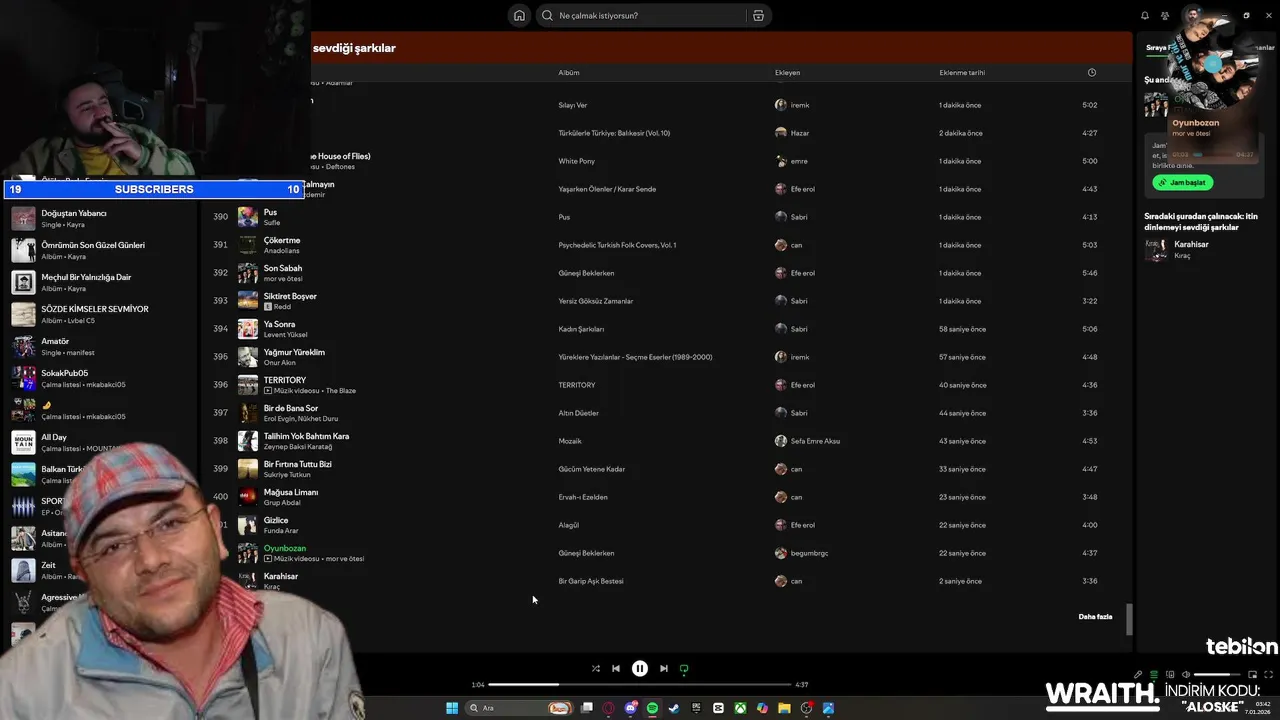Adjust the volume slider

tap(1218, 675)
